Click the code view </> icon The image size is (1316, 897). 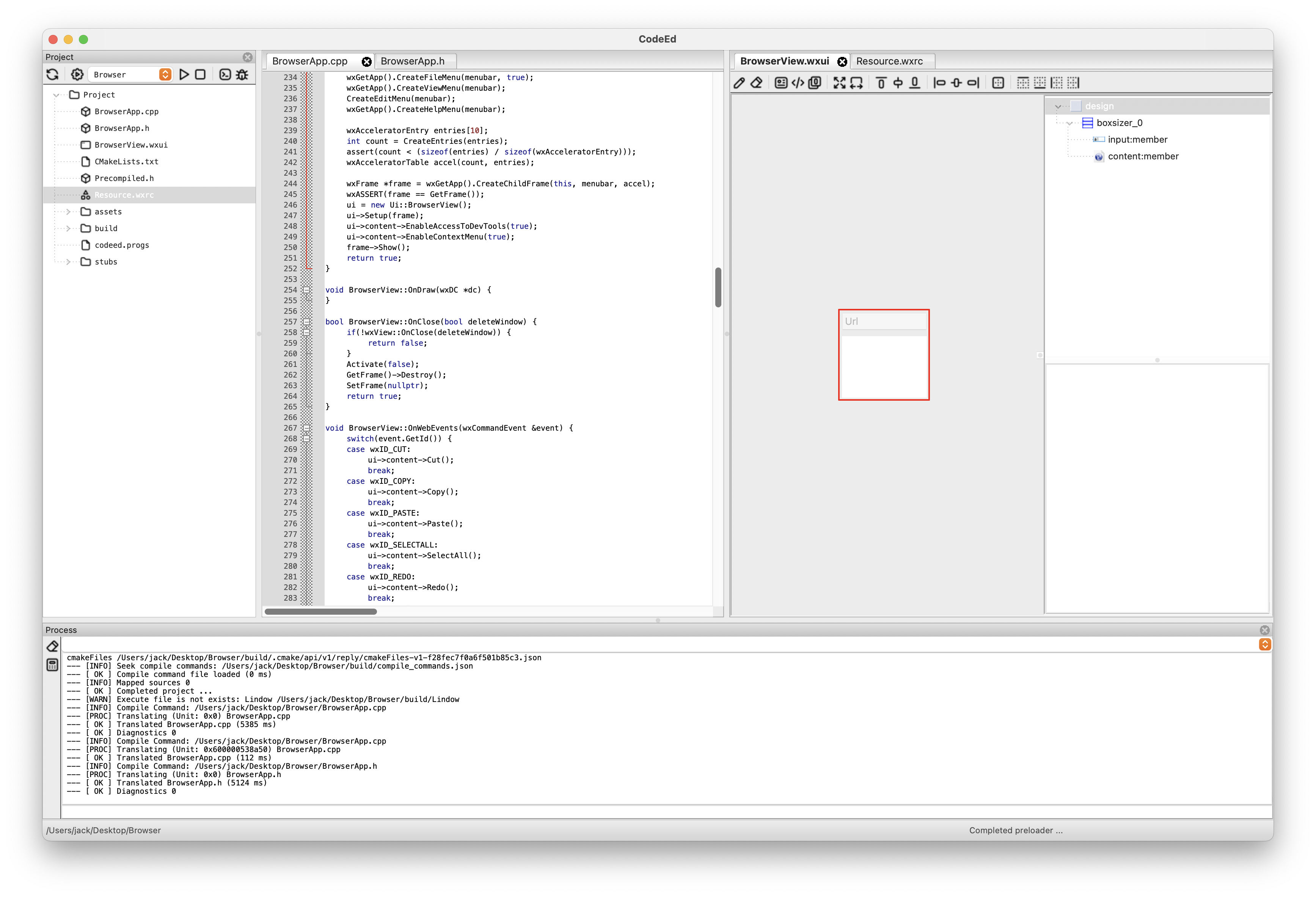798,83
